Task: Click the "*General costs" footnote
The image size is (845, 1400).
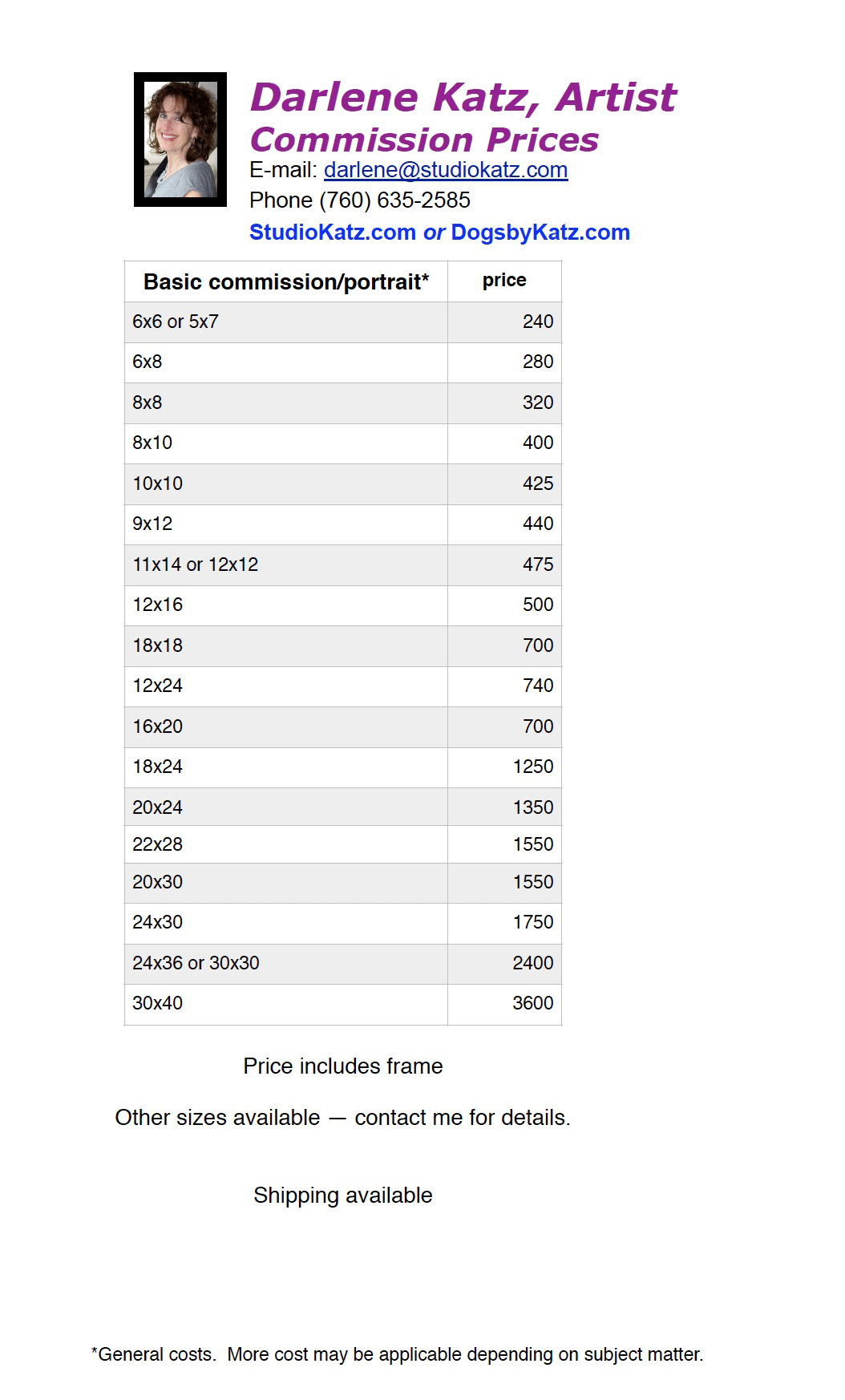Action: (x=397, y=1354)
